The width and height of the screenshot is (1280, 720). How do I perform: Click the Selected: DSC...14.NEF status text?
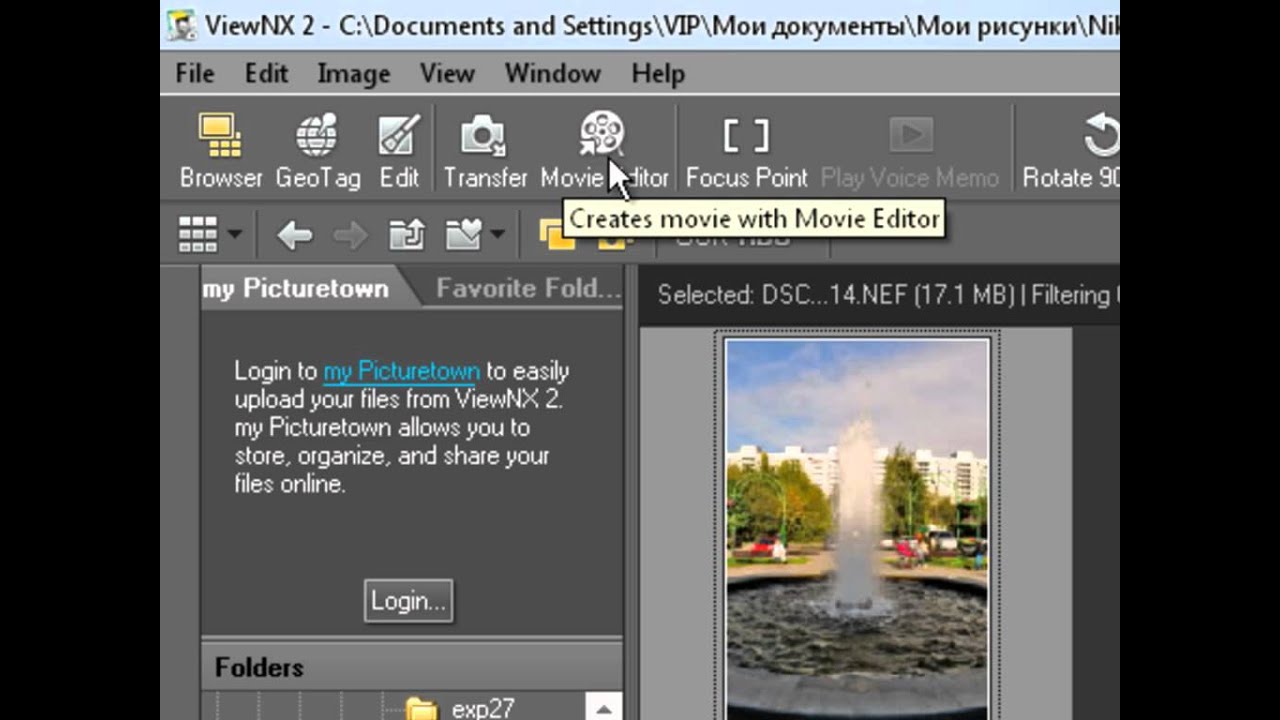click(x=835, y=295)
